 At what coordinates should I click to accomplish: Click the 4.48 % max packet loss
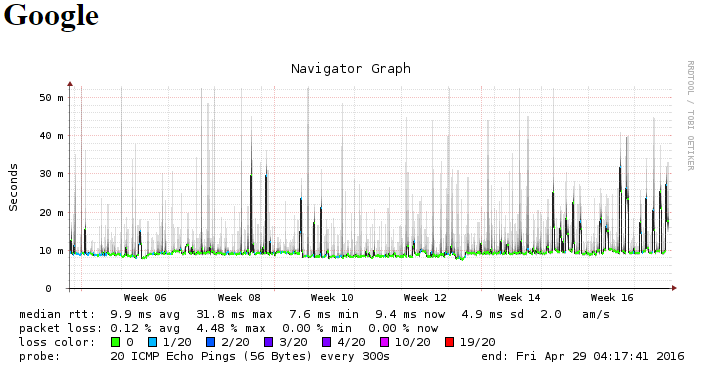231,328
